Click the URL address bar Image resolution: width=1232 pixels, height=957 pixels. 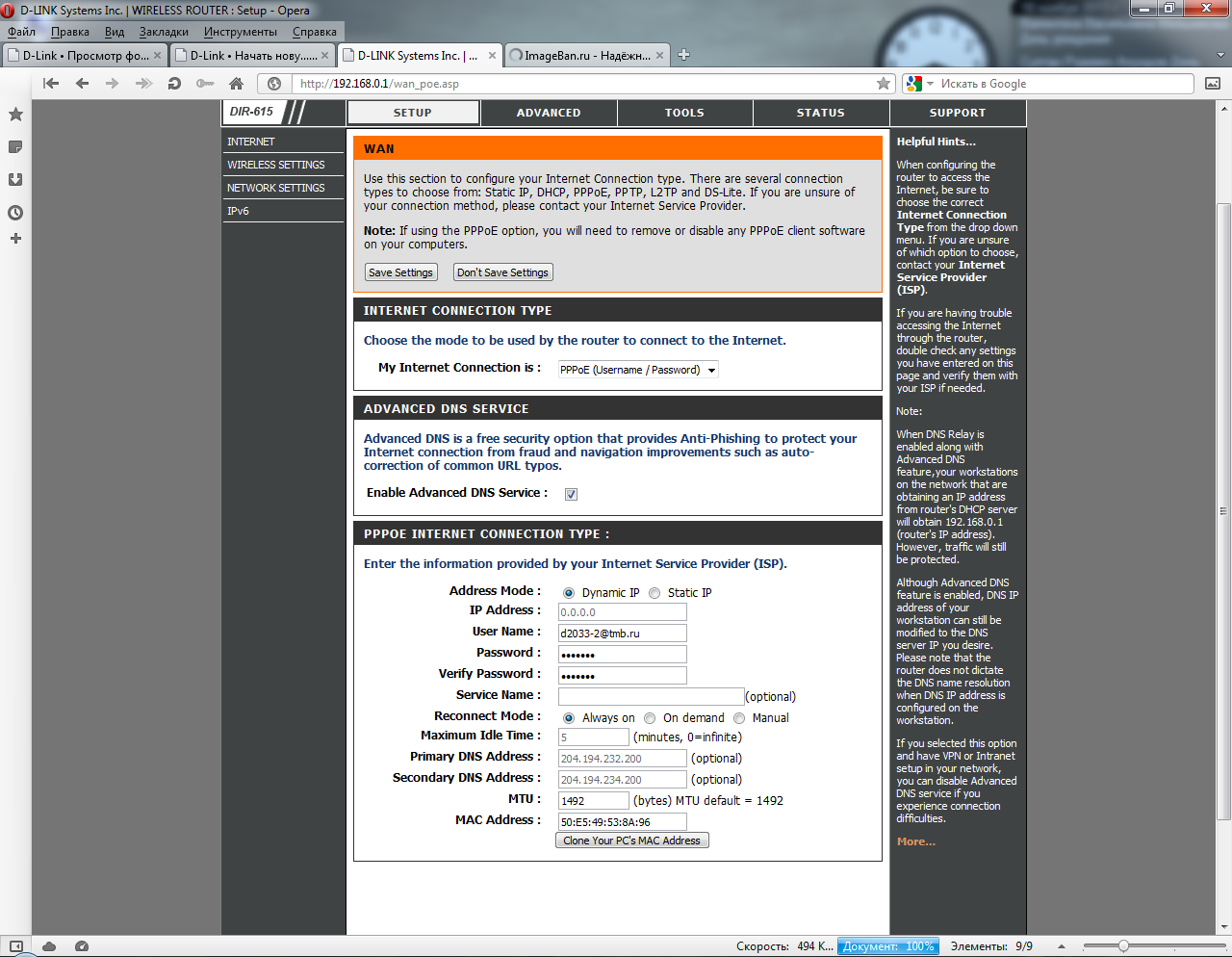[583, 84]
